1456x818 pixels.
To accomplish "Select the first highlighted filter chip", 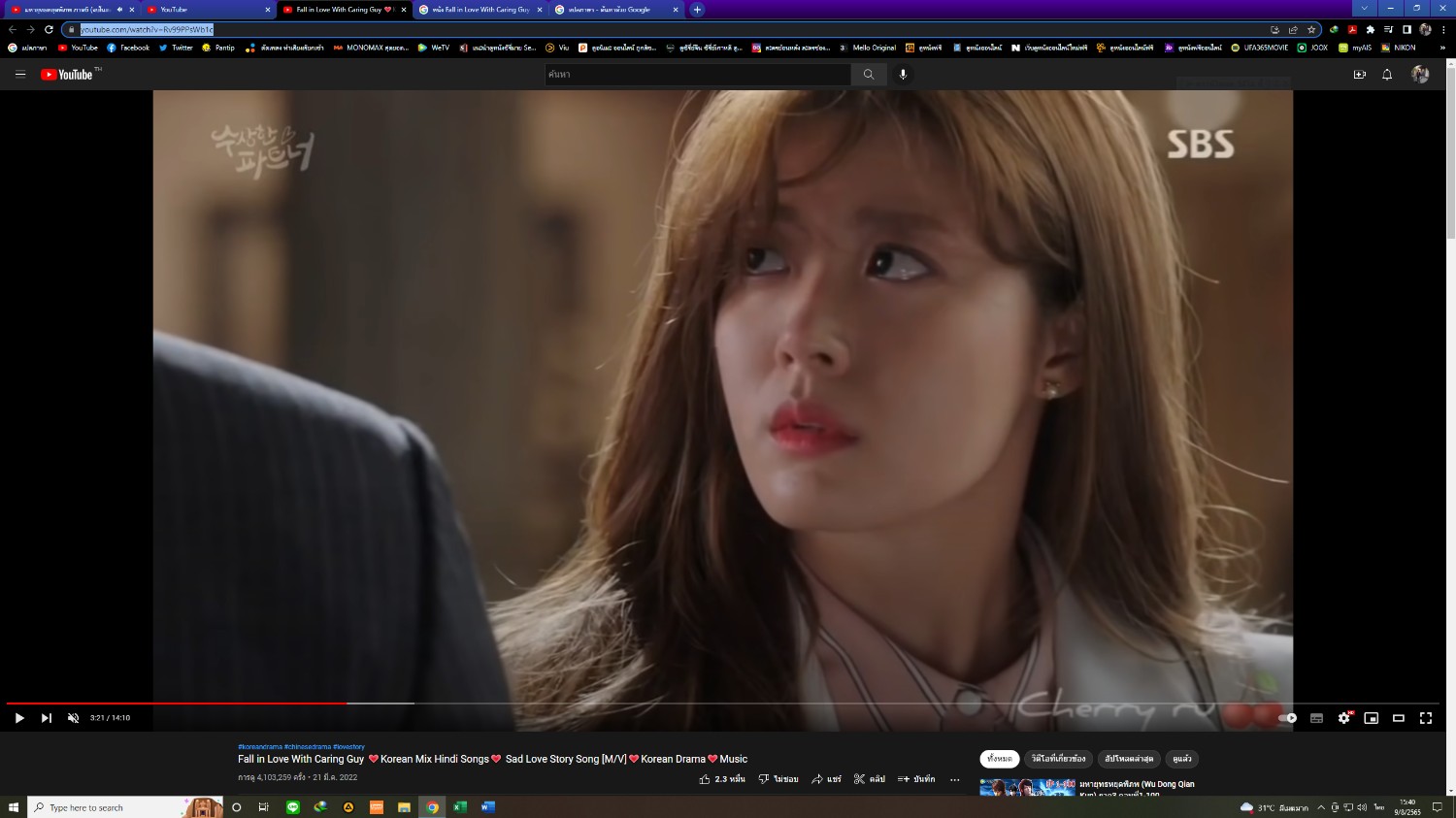I will (1000, 759).
